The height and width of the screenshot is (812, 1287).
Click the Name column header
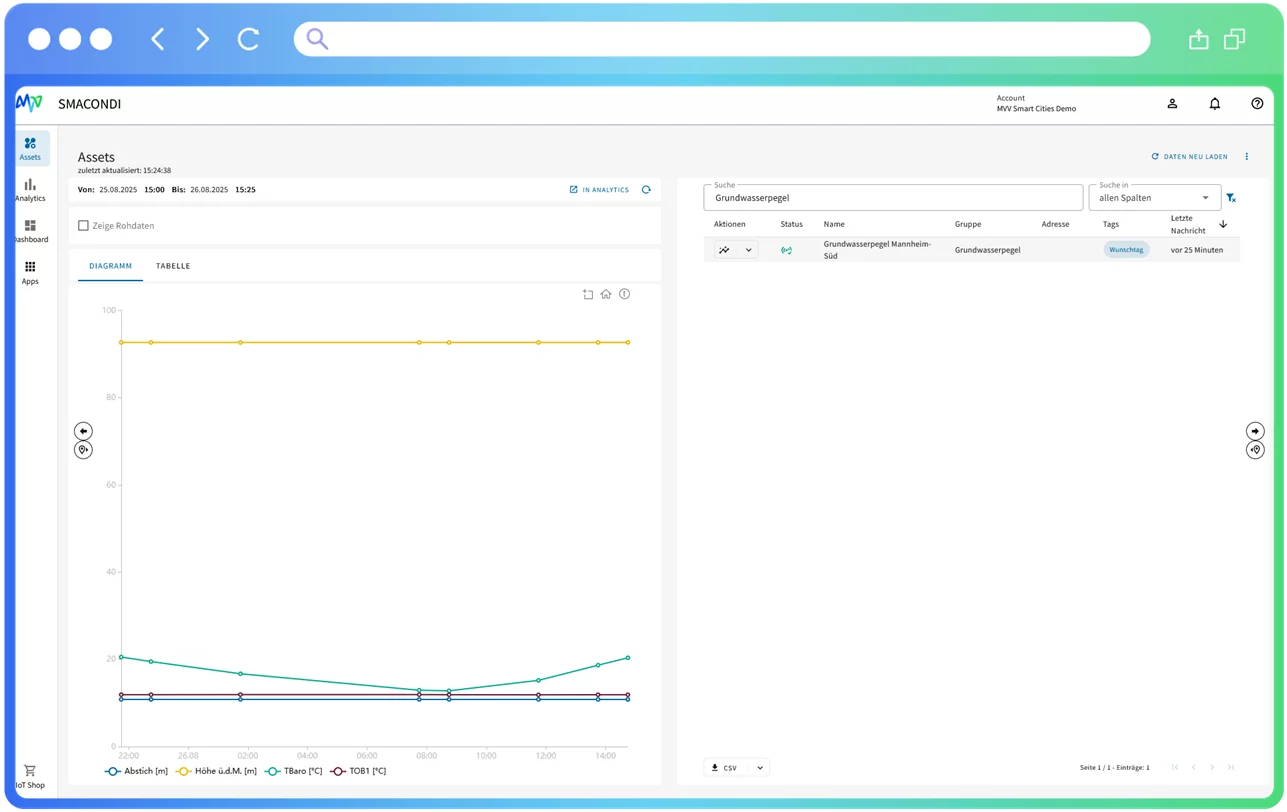834,224
